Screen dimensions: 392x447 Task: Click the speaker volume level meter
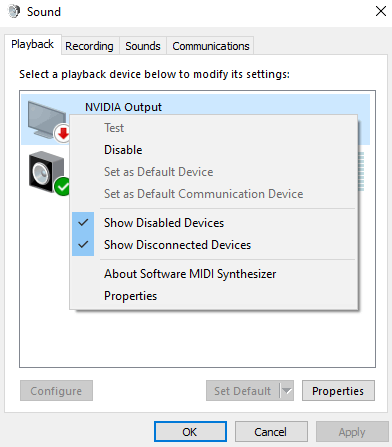[x=361, y=171]
